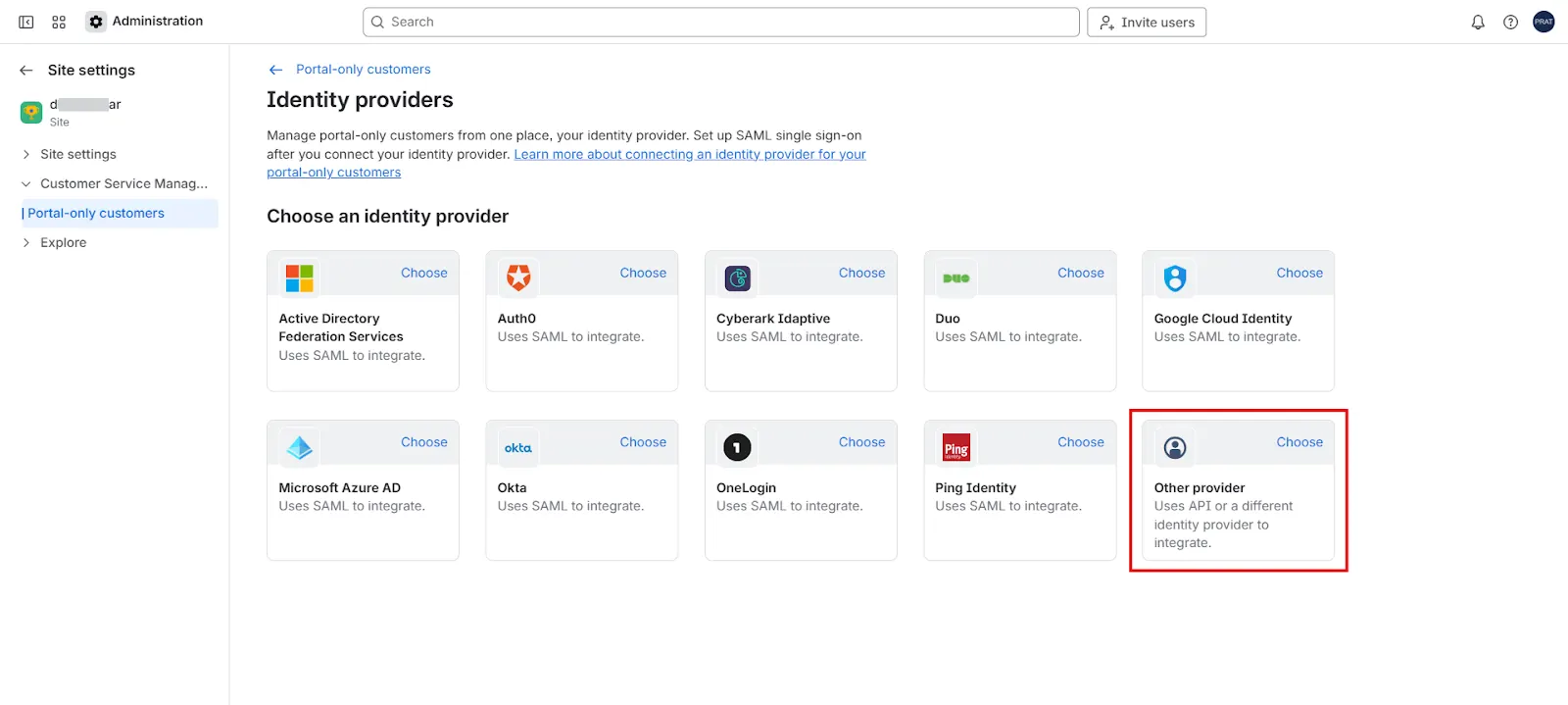The height and width of the screenshot is (705, 1568).
Task: Choose Other provider option
Action: click(x=1299, y=443)
